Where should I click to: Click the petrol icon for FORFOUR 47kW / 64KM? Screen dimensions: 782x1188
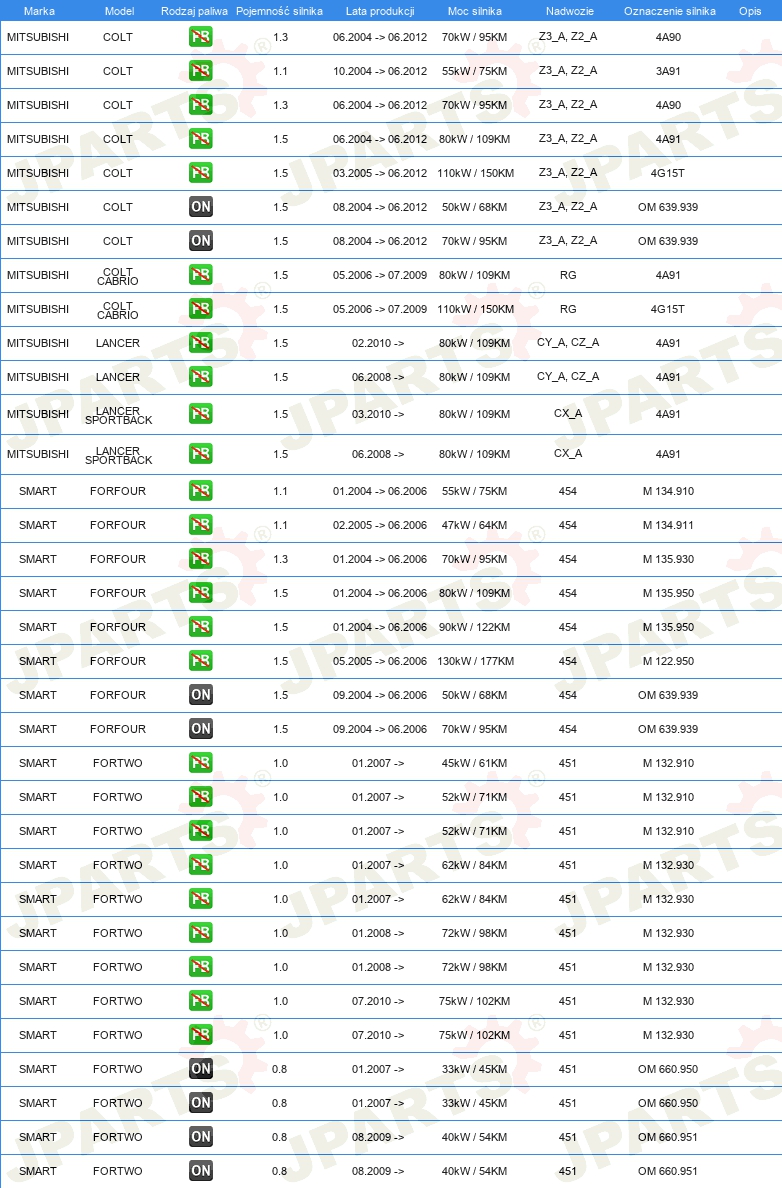[201, 525]
